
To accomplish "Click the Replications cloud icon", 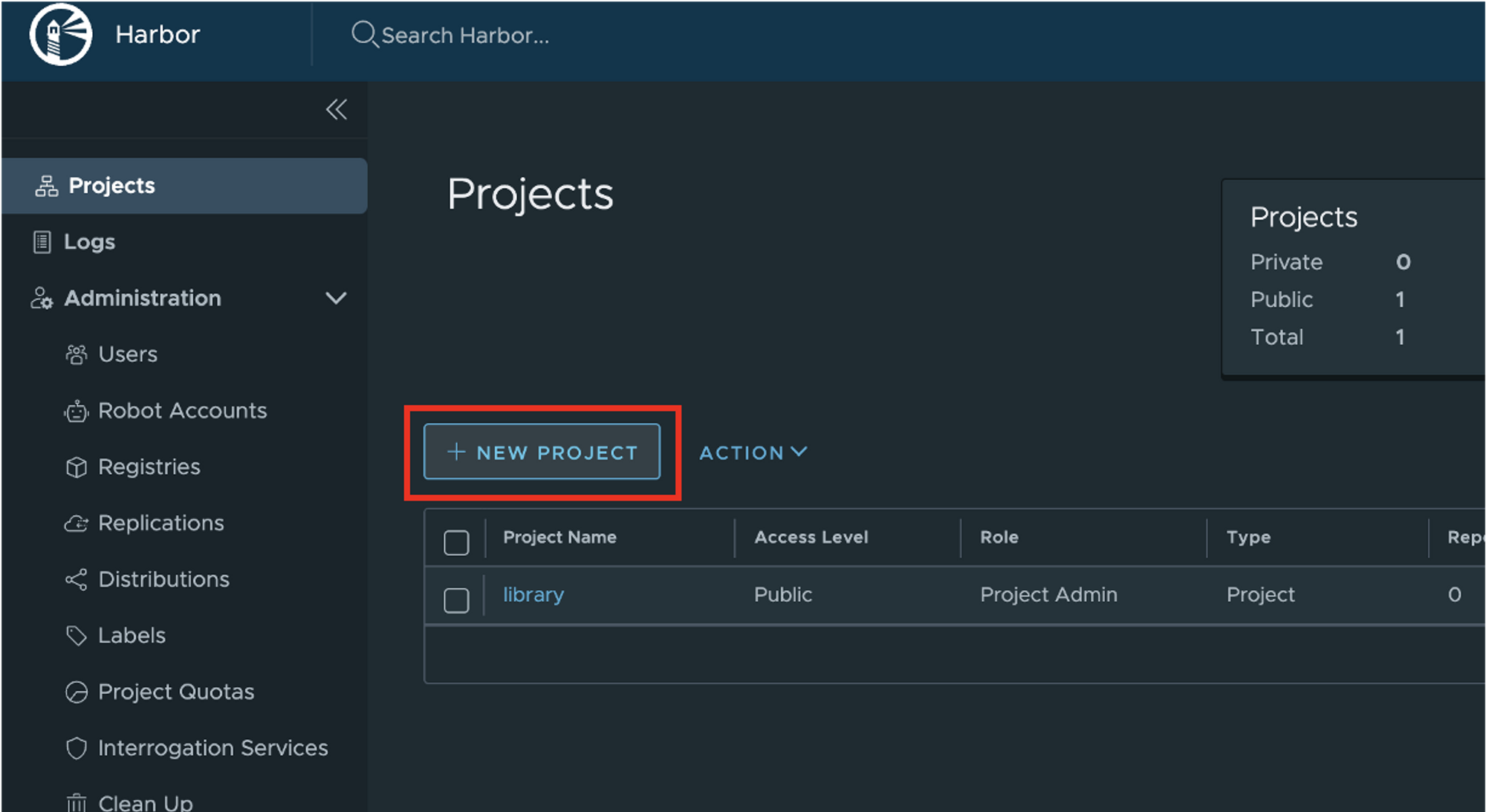I will [76, 524].
